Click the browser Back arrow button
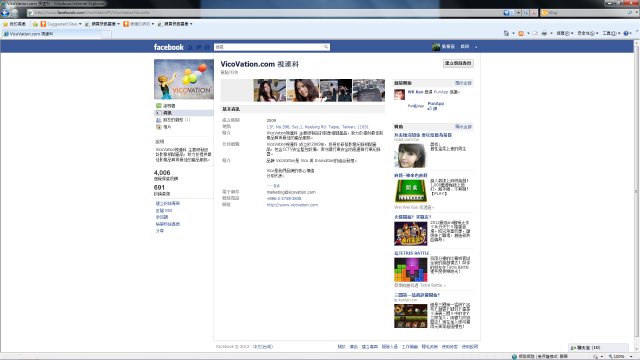 pyautogui.click(x=5, y=13)
